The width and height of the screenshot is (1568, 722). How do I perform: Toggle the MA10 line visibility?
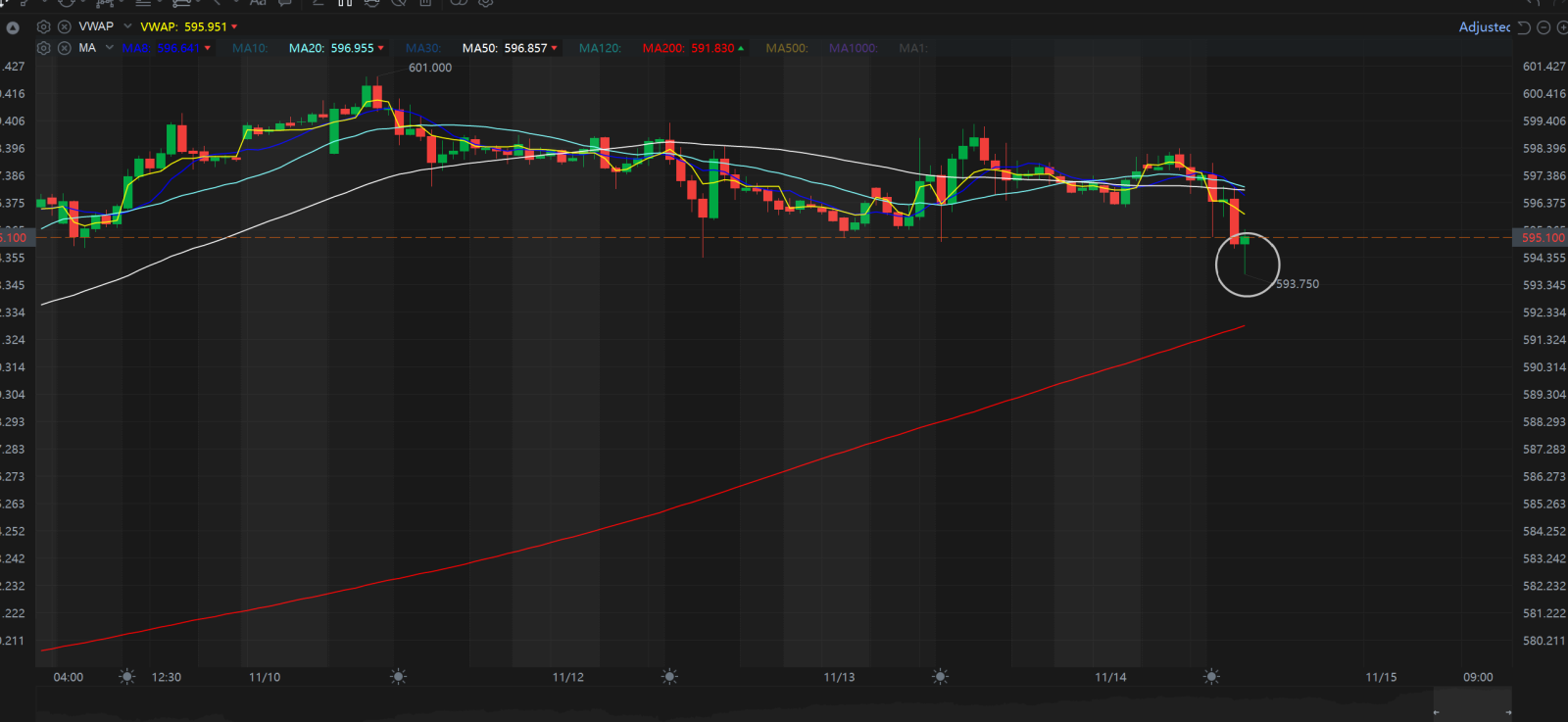tap(250, 48)
